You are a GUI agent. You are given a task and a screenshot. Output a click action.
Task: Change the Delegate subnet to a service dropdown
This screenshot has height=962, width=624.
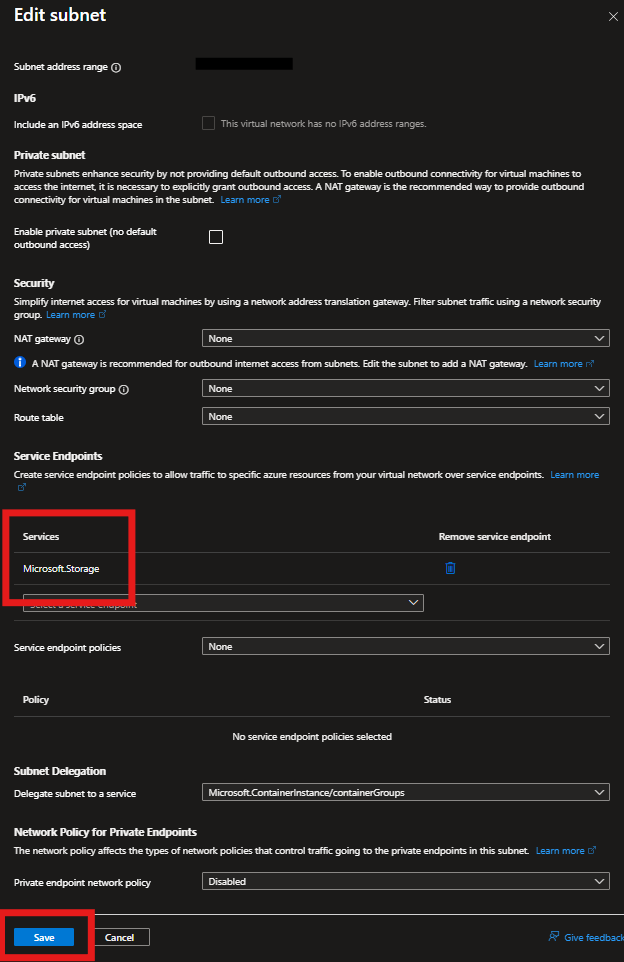[405, 793]
